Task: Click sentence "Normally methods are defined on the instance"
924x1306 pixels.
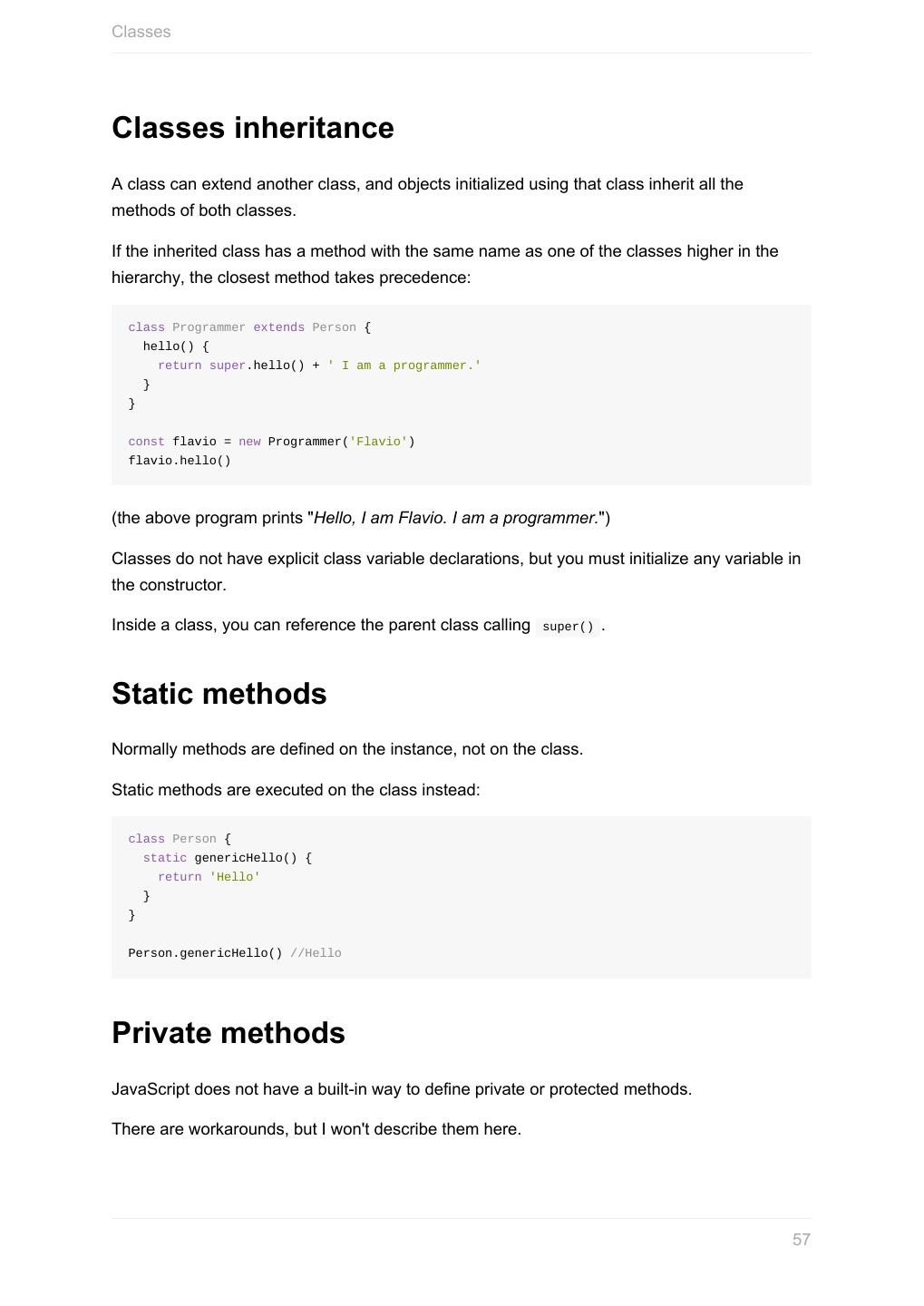Action: pos(346,749)
